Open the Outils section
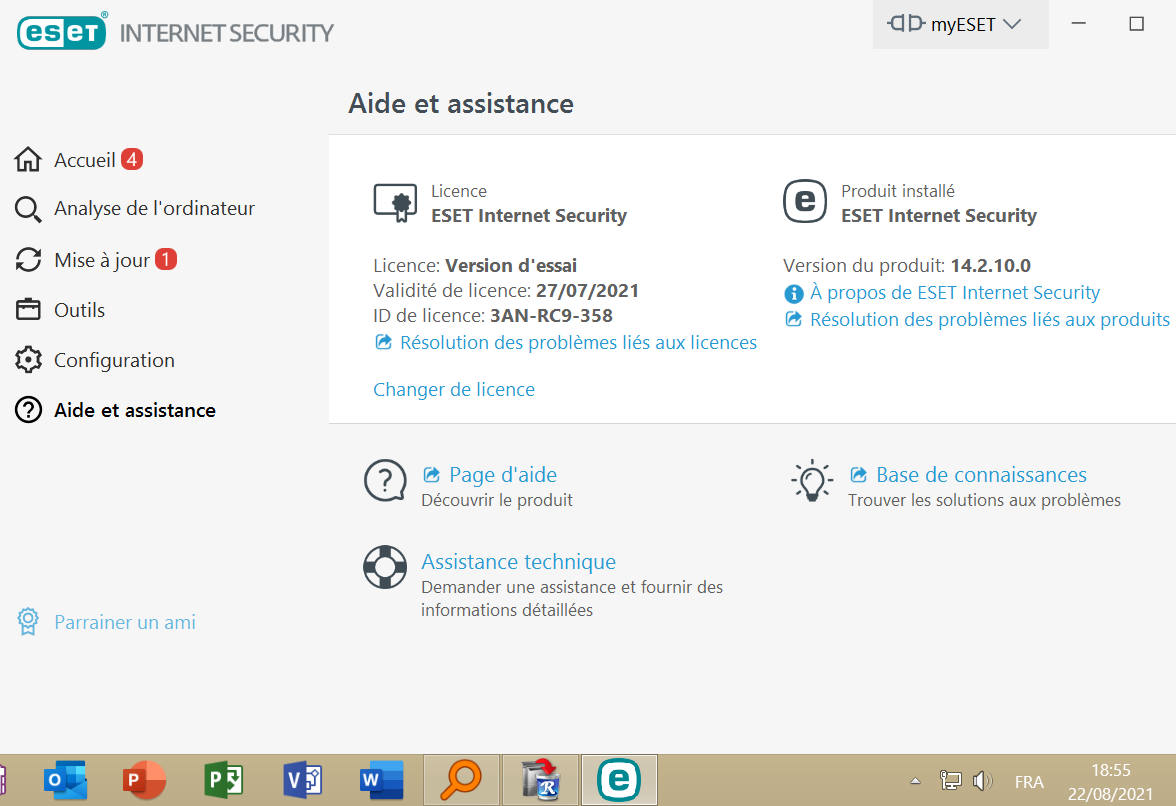 pos(80,310)
